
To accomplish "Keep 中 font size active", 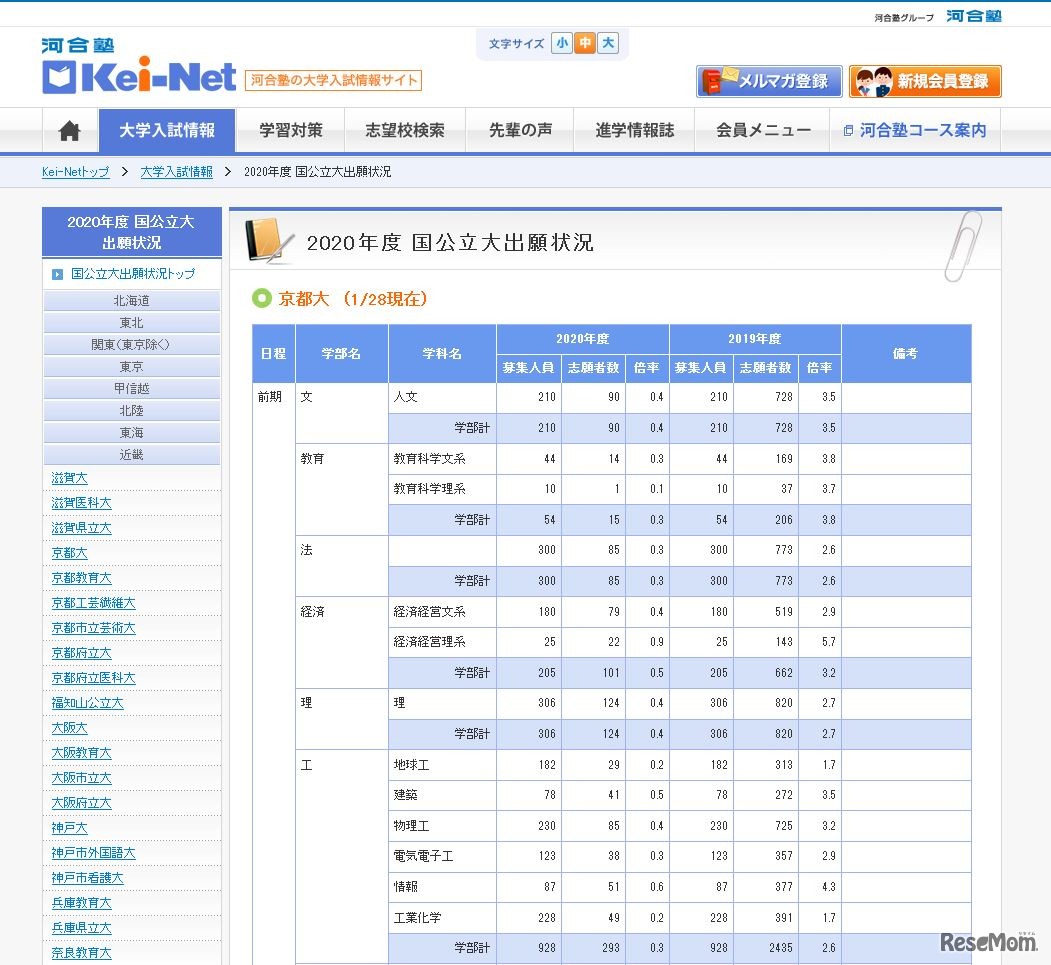I will click(x=585, y=43).
